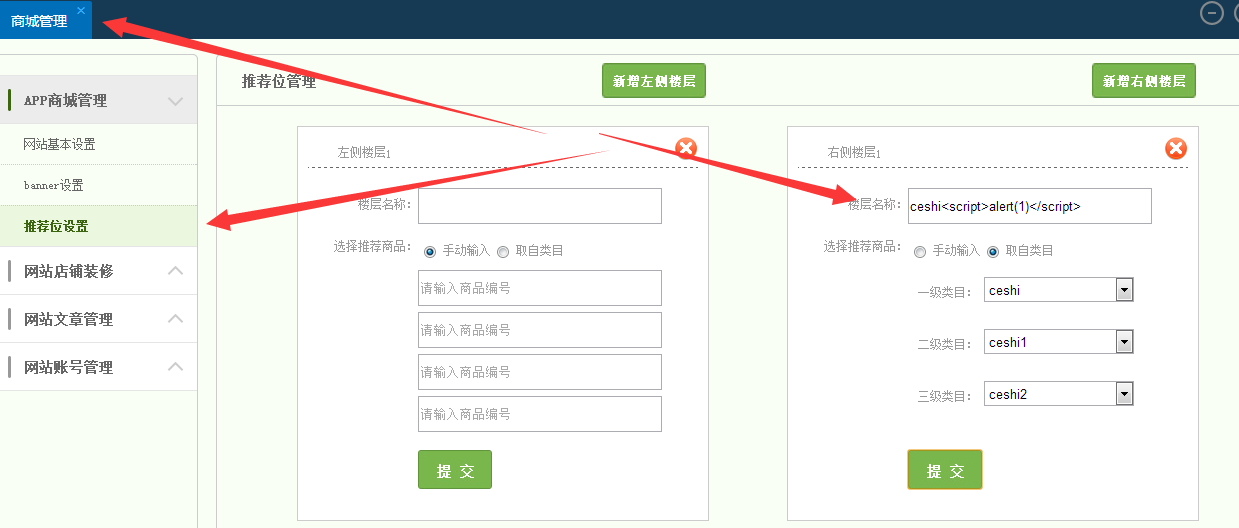Click the minimize circle icon in top bar

coord(1212,13)
